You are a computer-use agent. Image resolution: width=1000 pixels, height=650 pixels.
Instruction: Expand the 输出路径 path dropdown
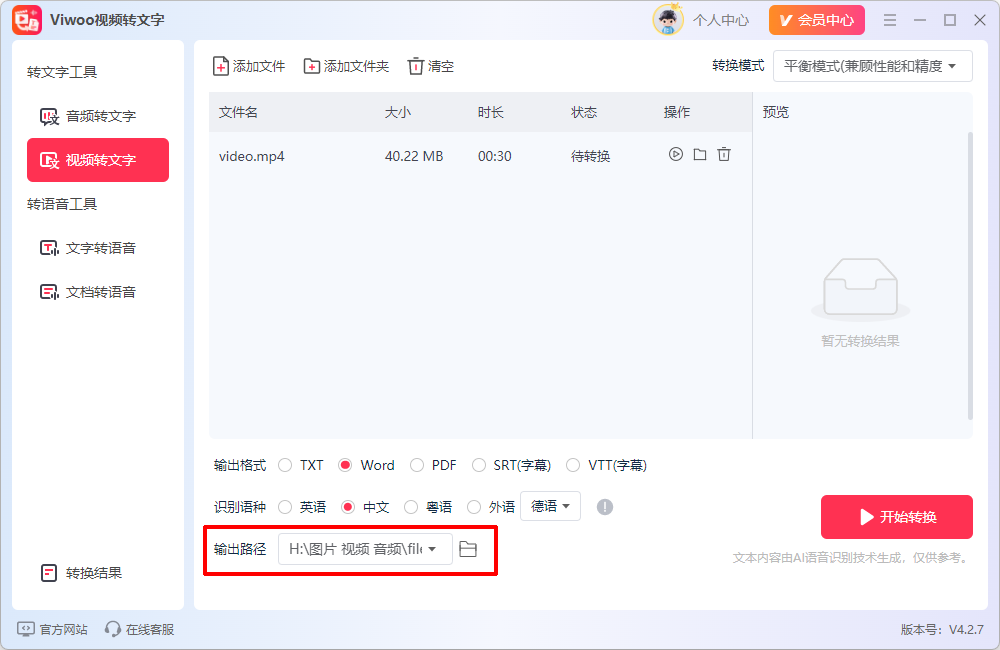coord(365,549)
